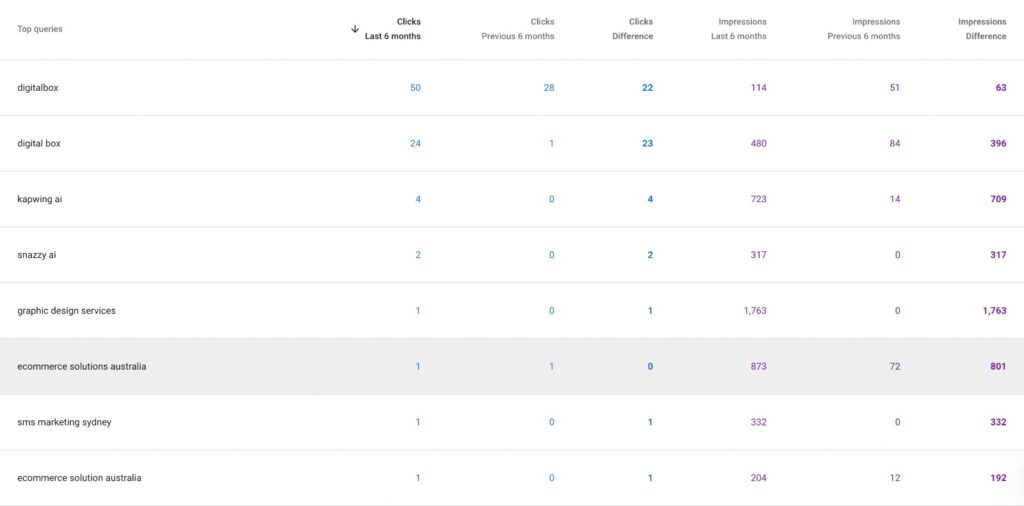Click the 801 impressions difference value

998,367
